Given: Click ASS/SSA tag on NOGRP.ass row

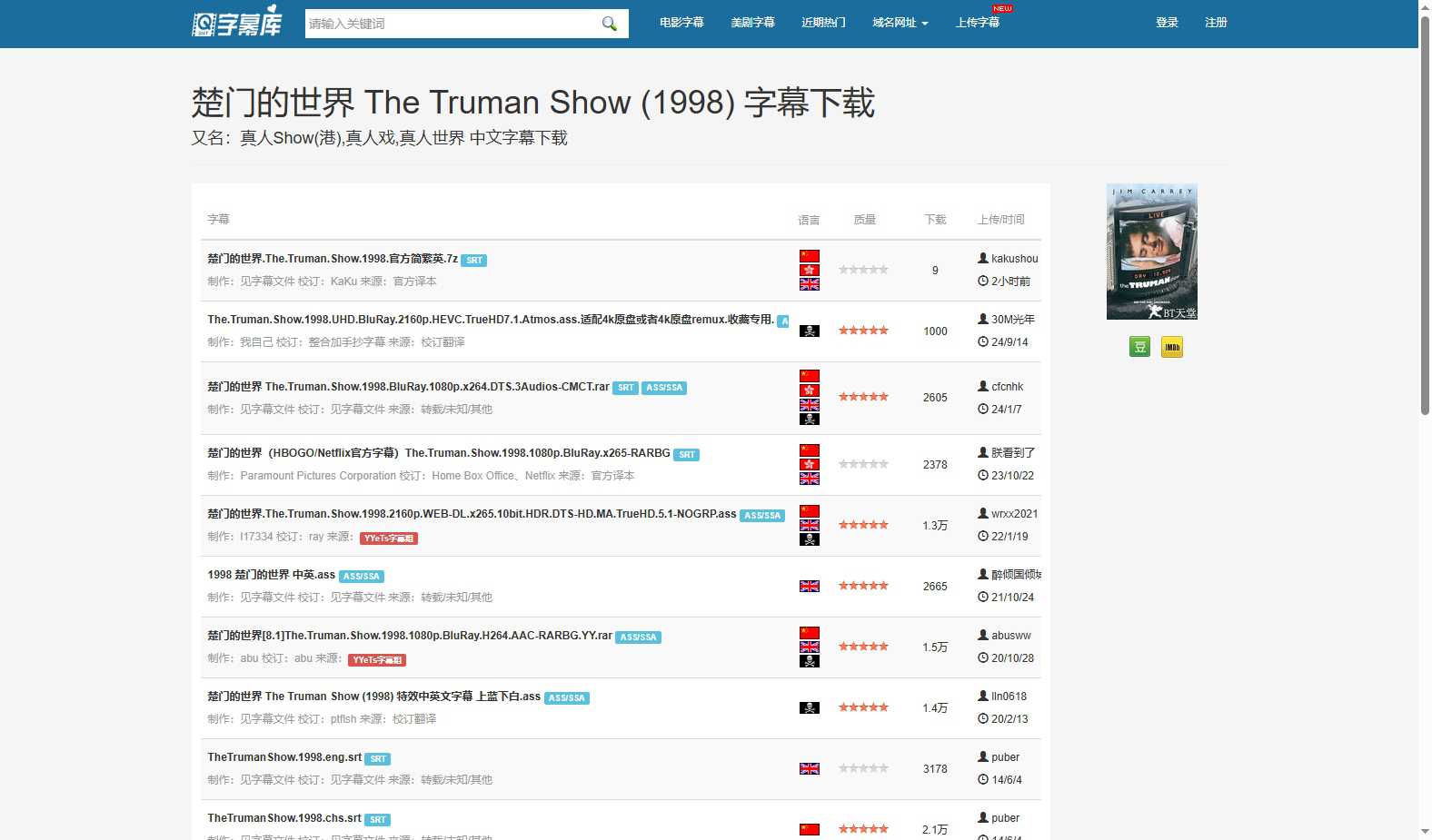Looking at the screenshot, I should 762,516.
